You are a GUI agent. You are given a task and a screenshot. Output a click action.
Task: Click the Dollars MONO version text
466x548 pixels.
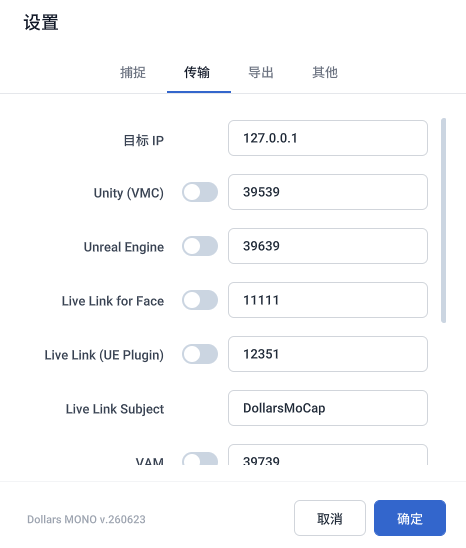[x=86, y=519]
